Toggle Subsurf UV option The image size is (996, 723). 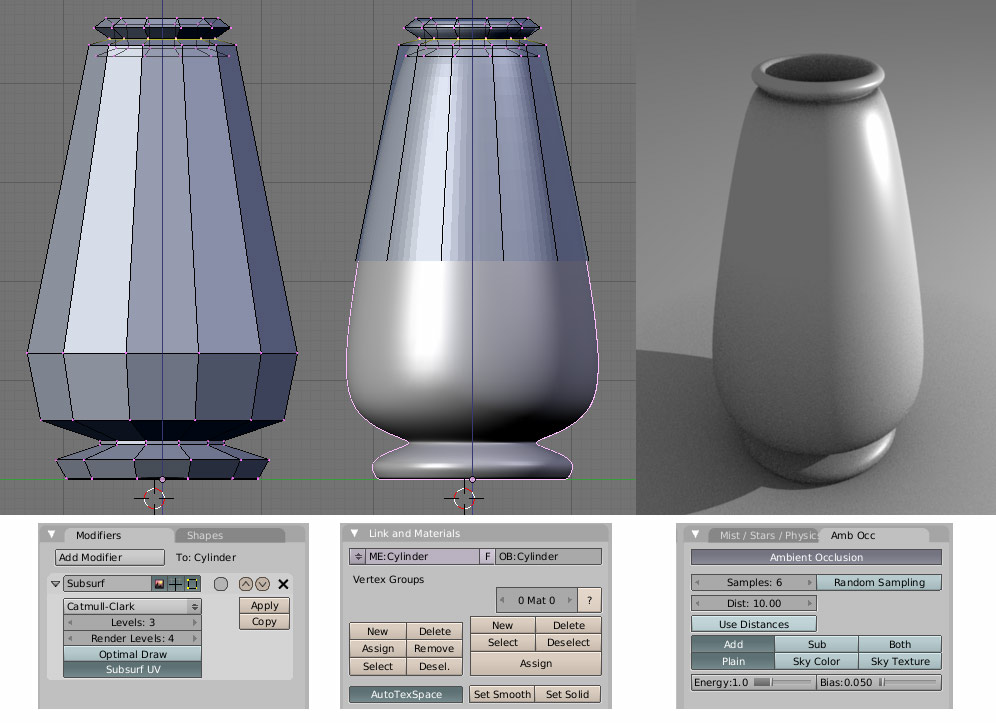[x=132, y=670]
